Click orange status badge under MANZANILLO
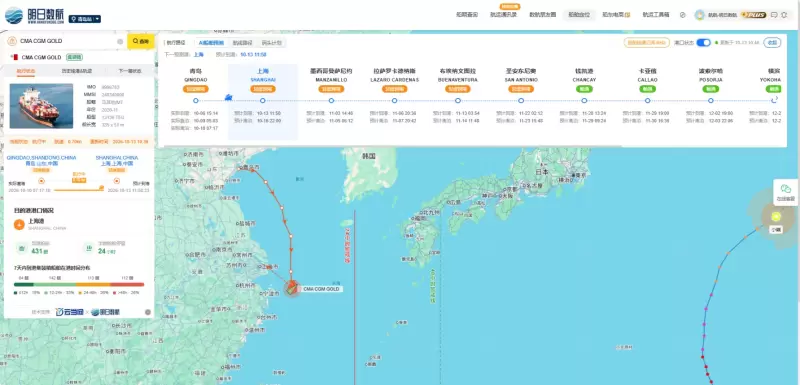Image resolution: width=800 pixels, height=385 pixels. click(331, 89)
